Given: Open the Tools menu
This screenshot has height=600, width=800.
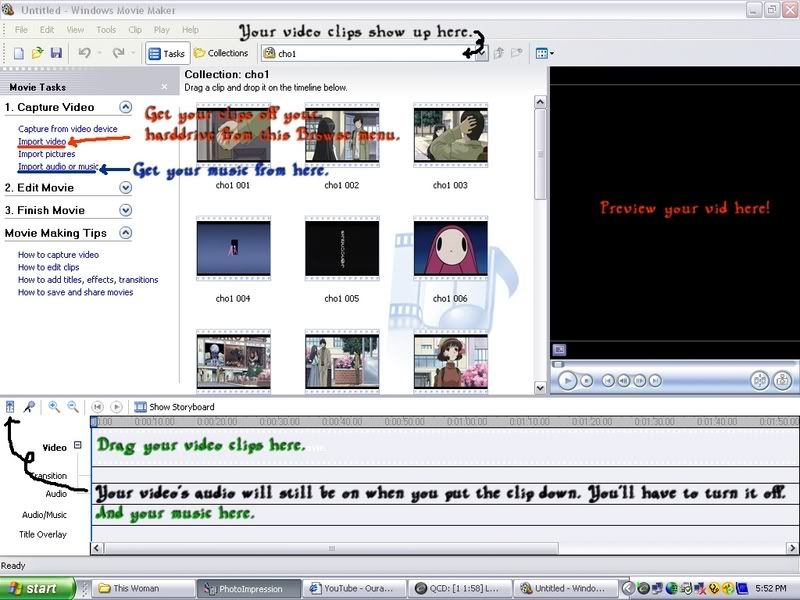Looking at the screenshot, I should (106, 30).
